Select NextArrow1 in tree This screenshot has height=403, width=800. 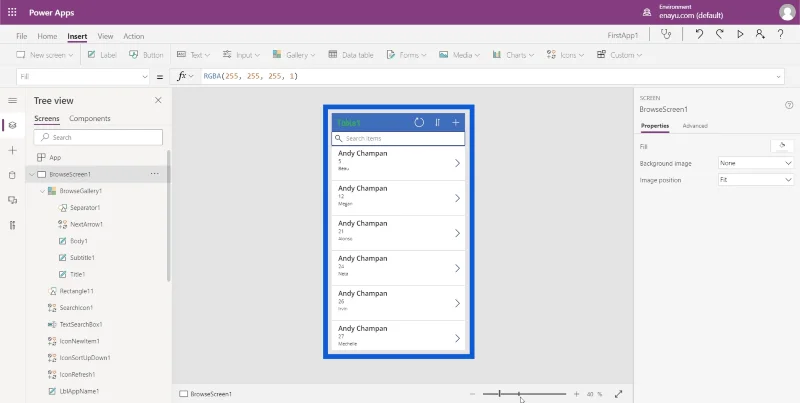(87, 224)
